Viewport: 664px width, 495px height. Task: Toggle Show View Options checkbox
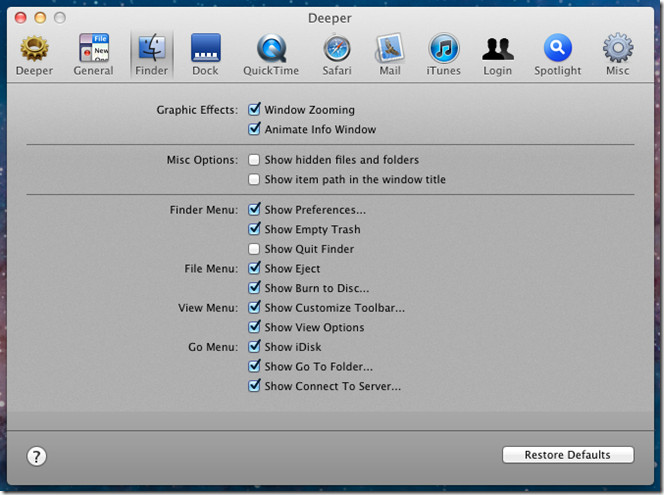pyautogui.click(x=254, y=327)
